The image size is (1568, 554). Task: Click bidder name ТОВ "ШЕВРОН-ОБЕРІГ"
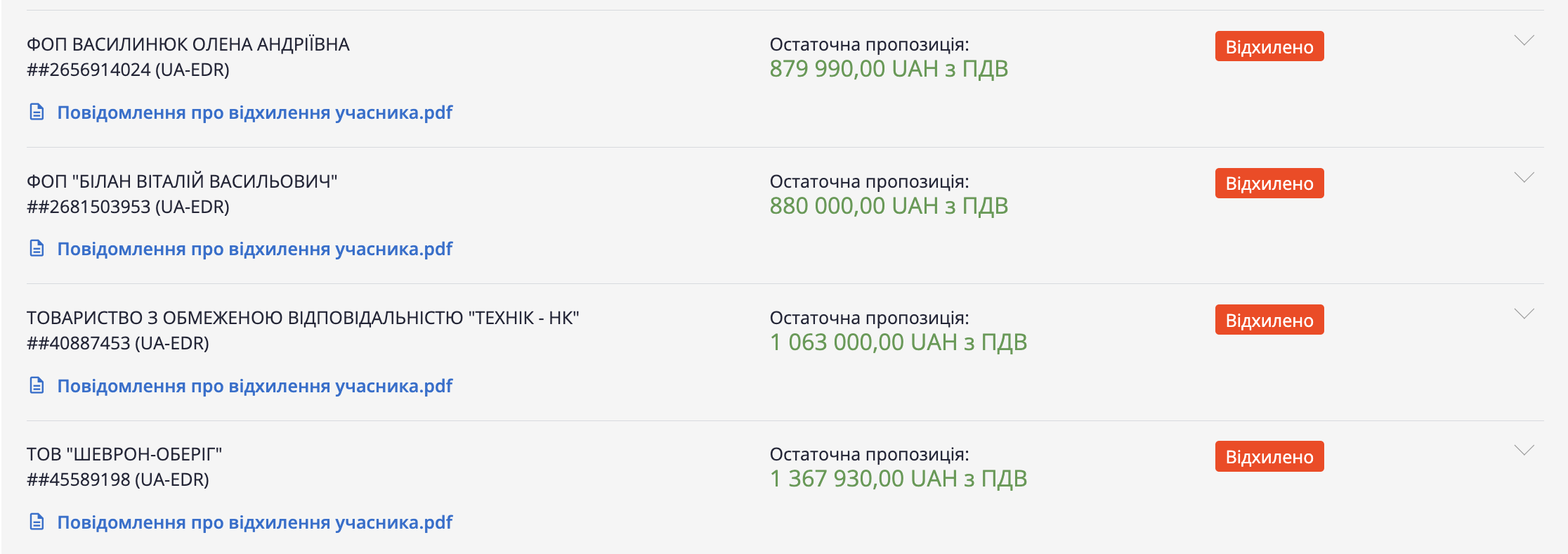tap(124, 454)
